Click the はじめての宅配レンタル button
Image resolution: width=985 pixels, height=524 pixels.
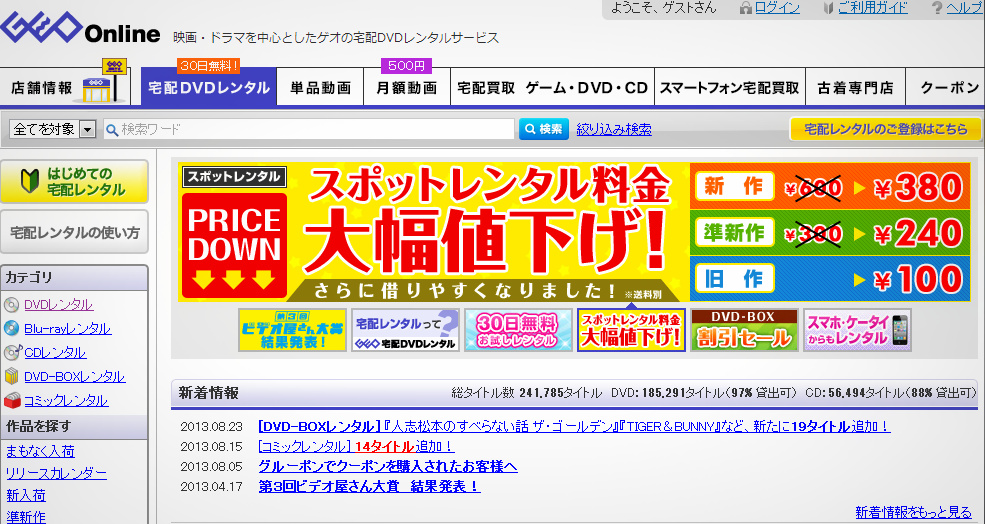pyautogui.click(x=75, y=182)
